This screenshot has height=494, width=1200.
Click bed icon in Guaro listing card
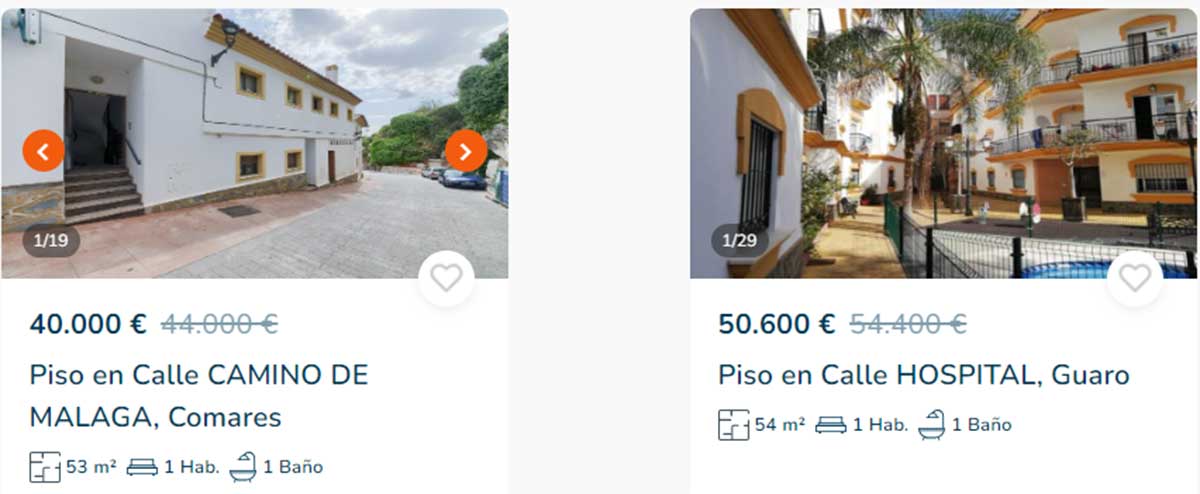point(830,424)
